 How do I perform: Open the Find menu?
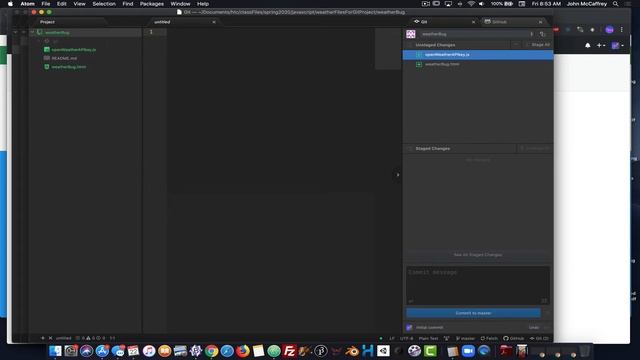click(x=128, y=4)
